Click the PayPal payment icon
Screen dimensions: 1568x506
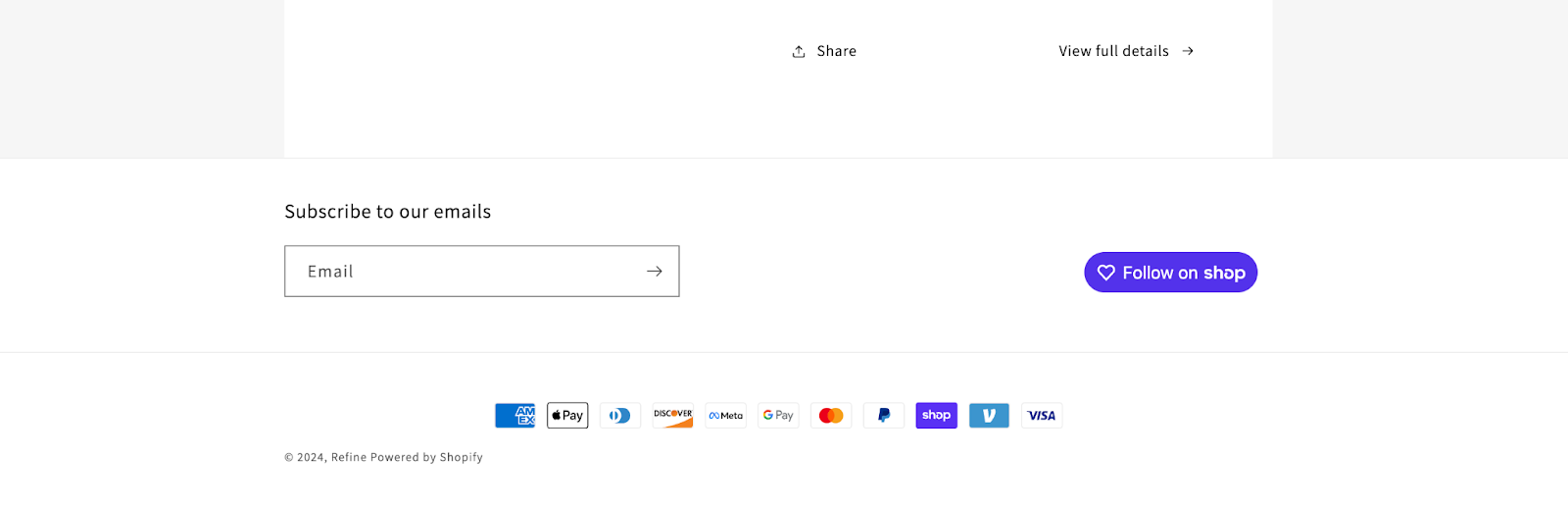click(884, 416)
